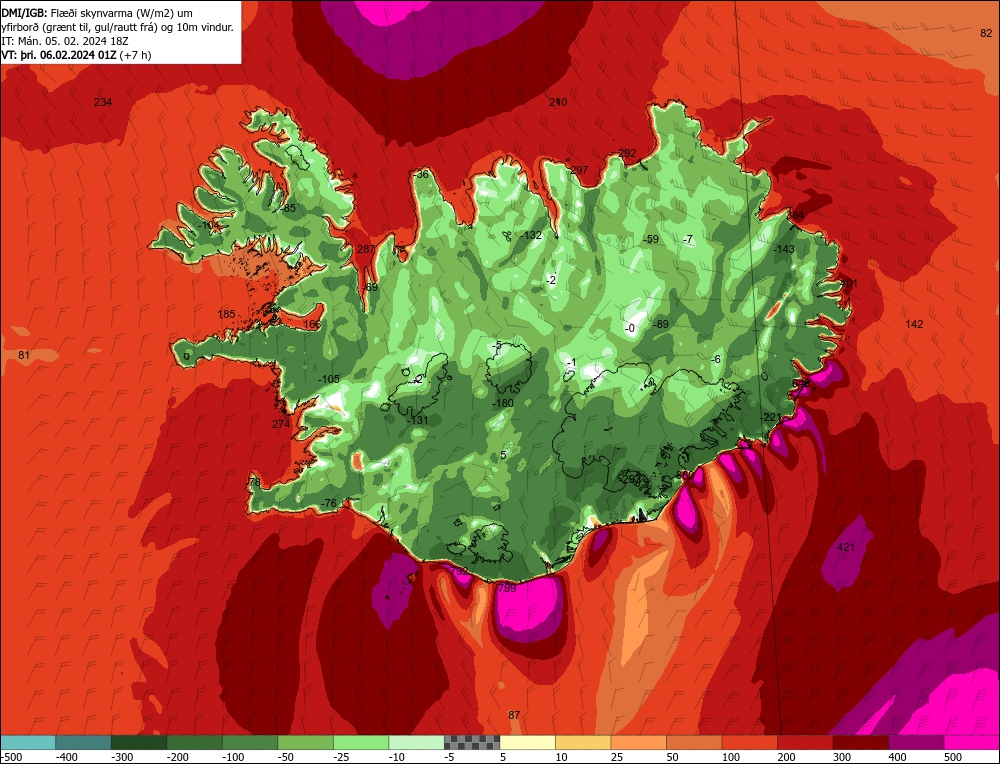Screen dimensions: 1000x764
Task: Click the '400' legend label
Action: (897, 757)
